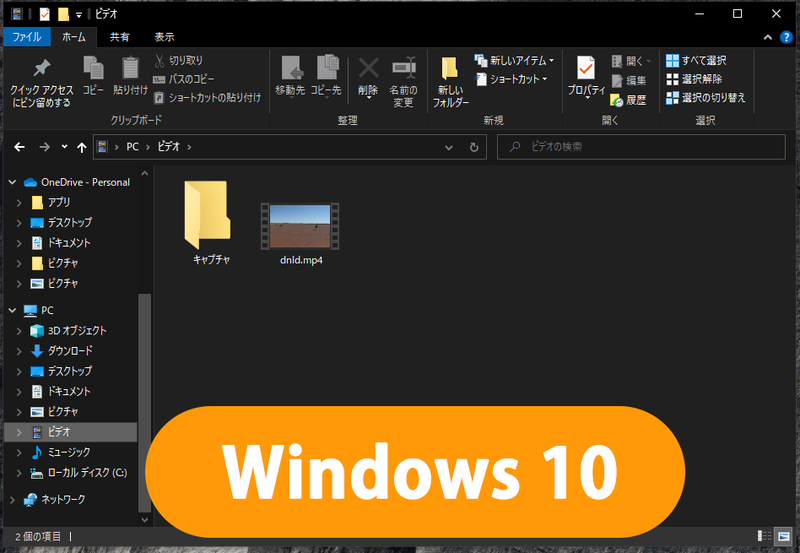Select the dnld.mp4 video thumbnail

tap(301, 226)
